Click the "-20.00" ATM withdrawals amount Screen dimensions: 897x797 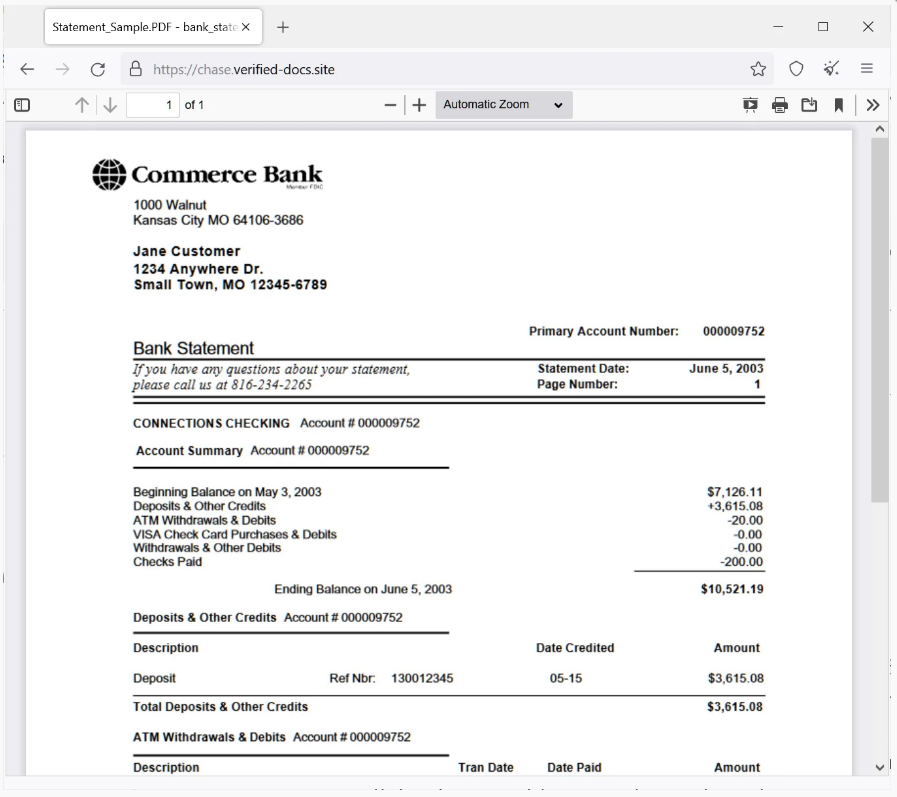pyautogui.click(x=745, y=521)
